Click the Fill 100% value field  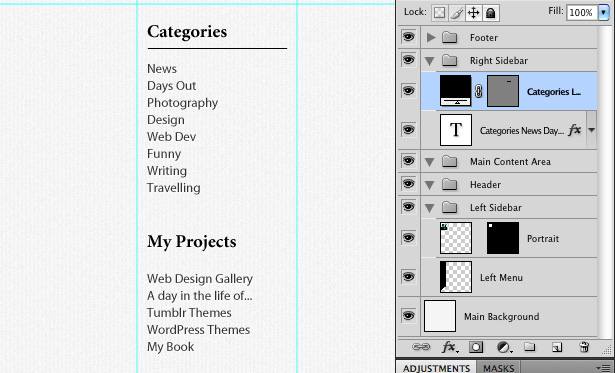[x=582, y=13]
